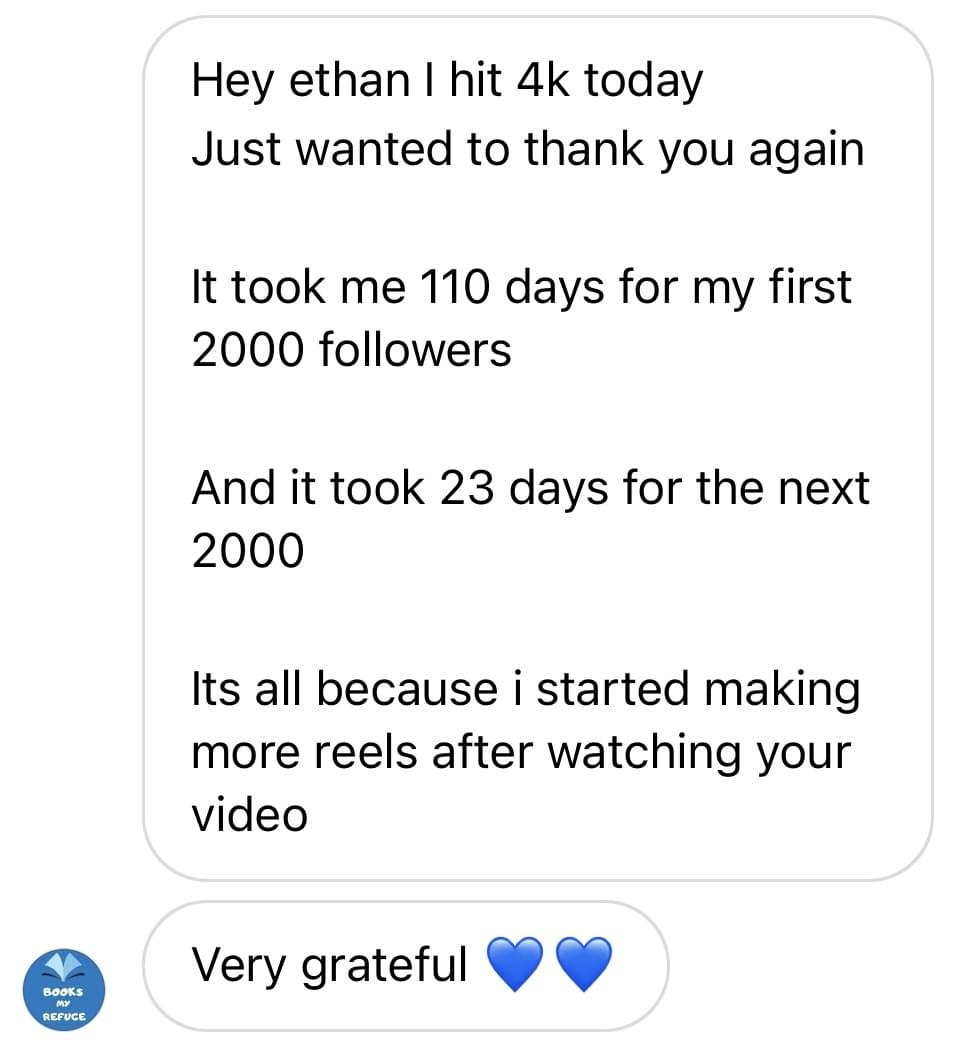The width and height of the screenshot is (953, 1049).
Task: Click the "Its all because i started making" line
Action: click(525, 690)
